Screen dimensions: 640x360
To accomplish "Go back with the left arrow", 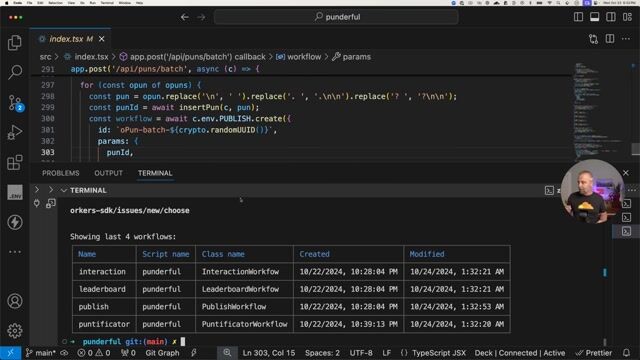I will [184, 17].
